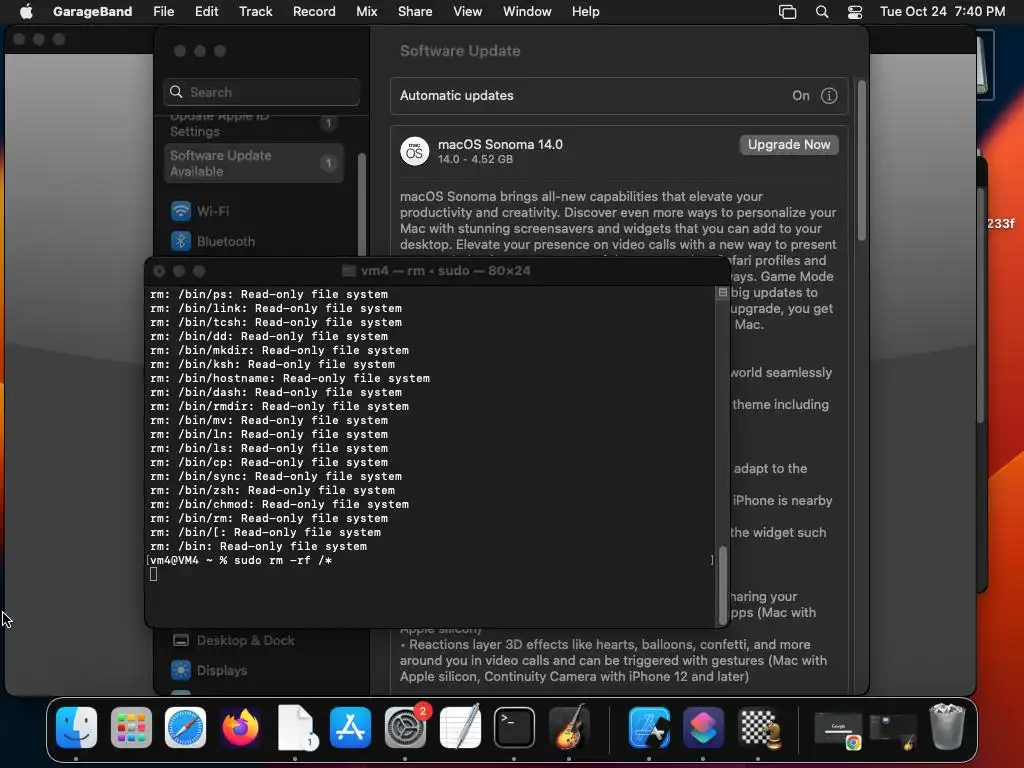This screenshot has height=768, width=1024.
Task: Open the GarageBand app menu
Action: [x=92, y=11]
